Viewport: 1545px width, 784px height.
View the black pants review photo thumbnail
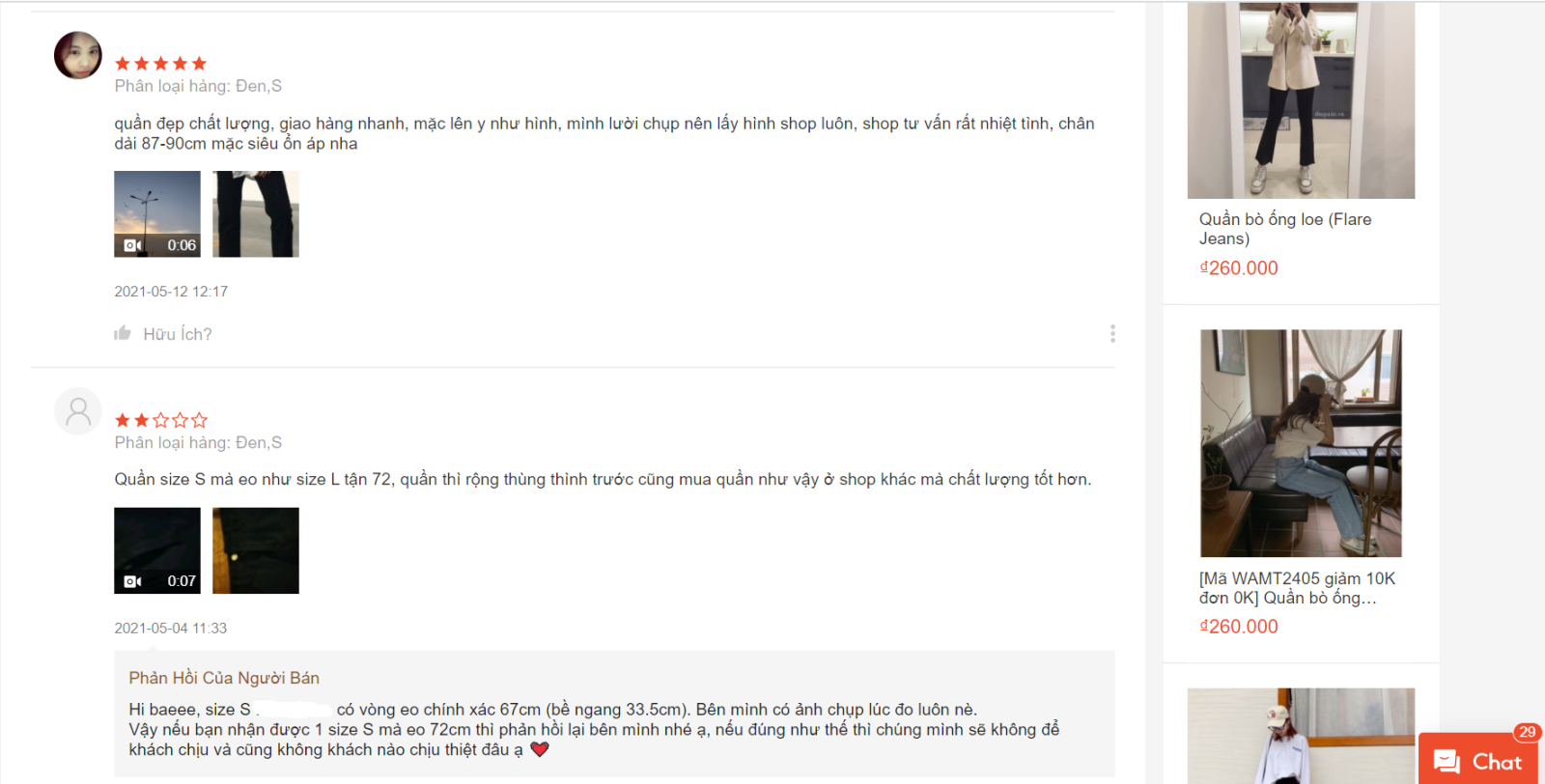[256, 214]
